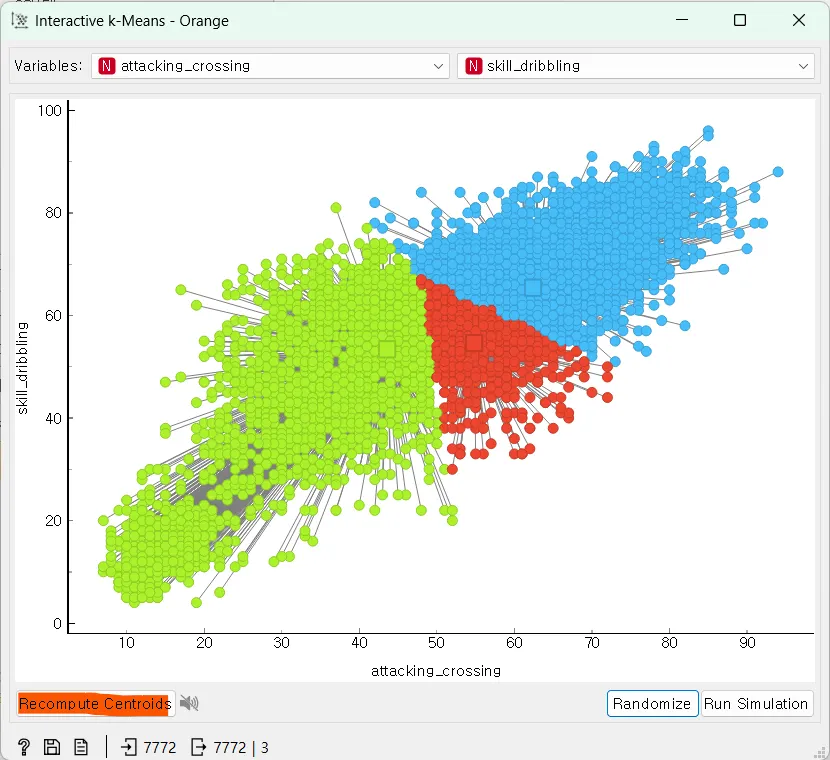Open the attacking_crossing variable dropdown
The height and width of the screenshot is (760, 830).
270,66
